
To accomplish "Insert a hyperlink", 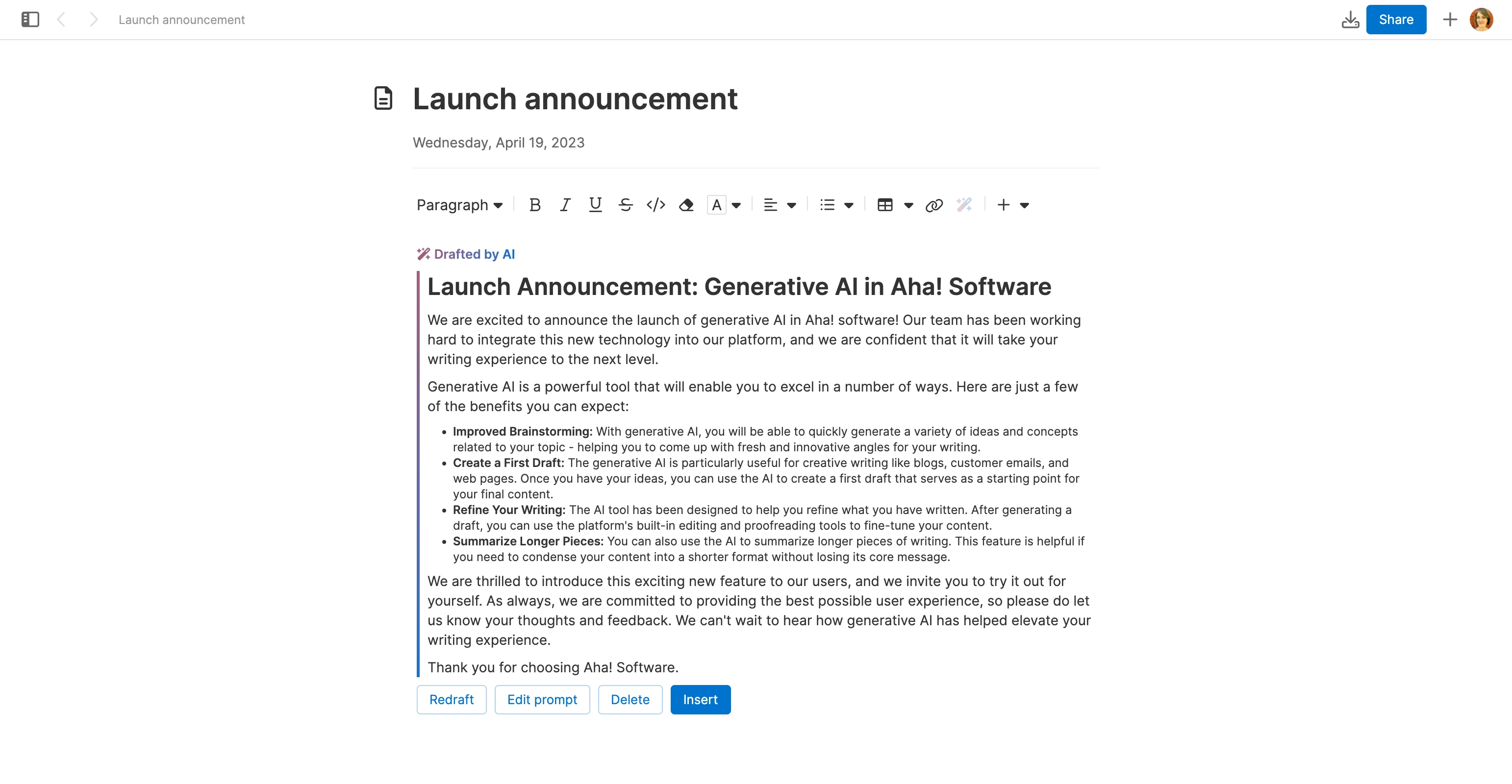I will tap(934, 205).
